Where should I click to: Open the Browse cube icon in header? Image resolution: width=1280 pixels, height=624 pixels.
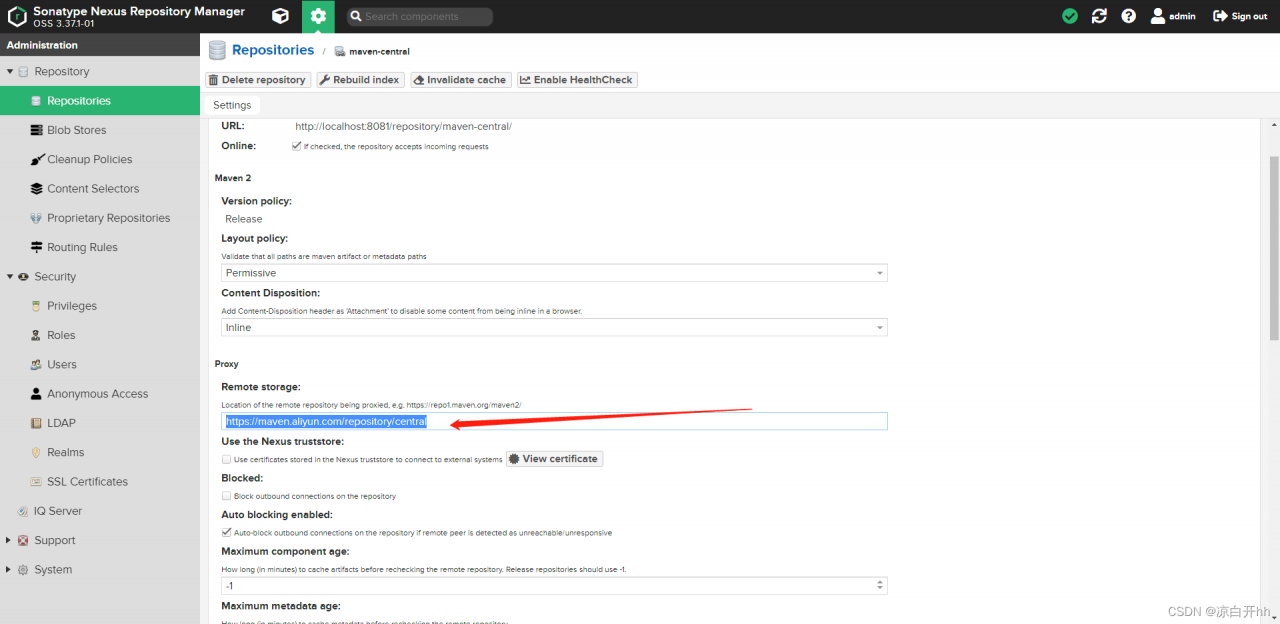[x=280, y=16]
